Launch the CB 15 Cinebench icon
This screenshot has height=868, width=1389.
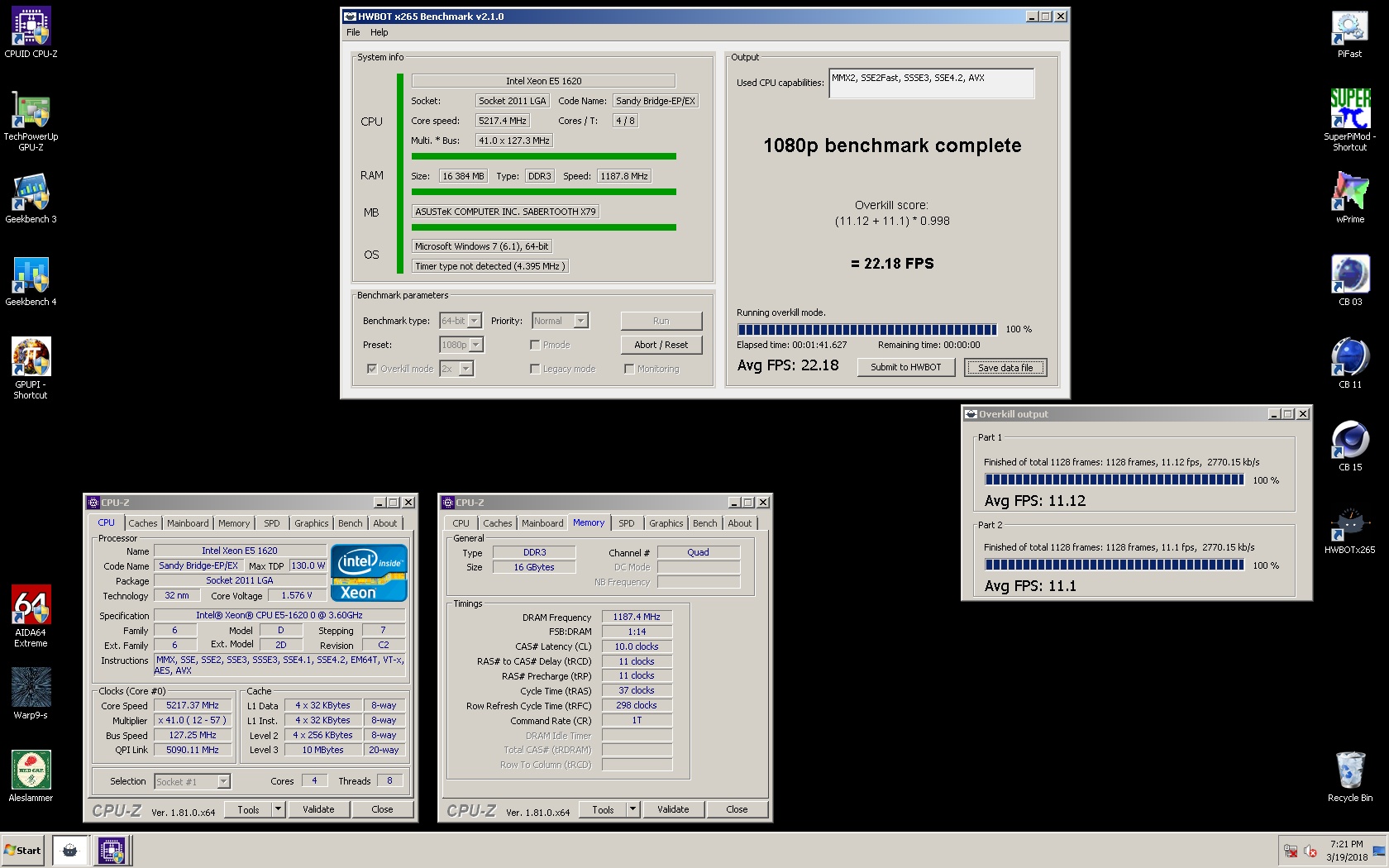point(1349,446)
